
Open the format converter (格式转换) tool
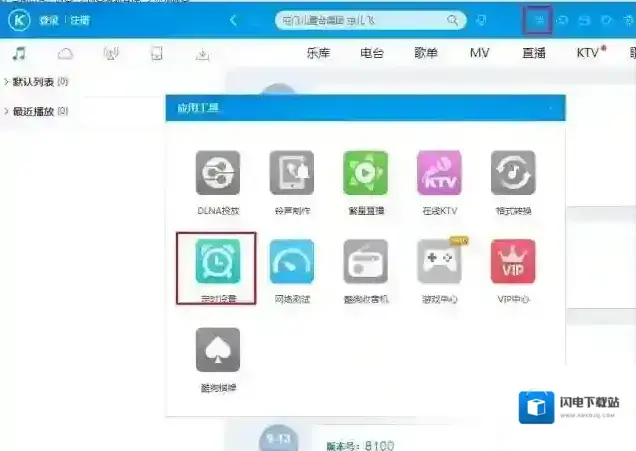512,173
